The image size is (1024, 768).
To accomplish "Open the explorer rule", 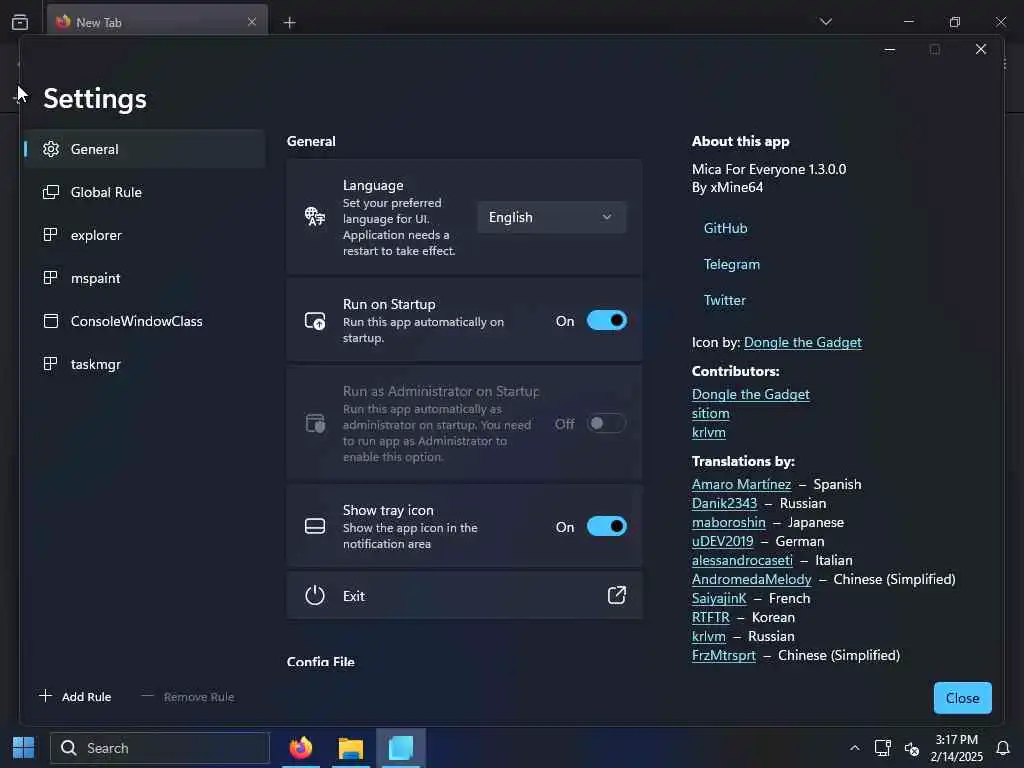I will tap(145, 235).
